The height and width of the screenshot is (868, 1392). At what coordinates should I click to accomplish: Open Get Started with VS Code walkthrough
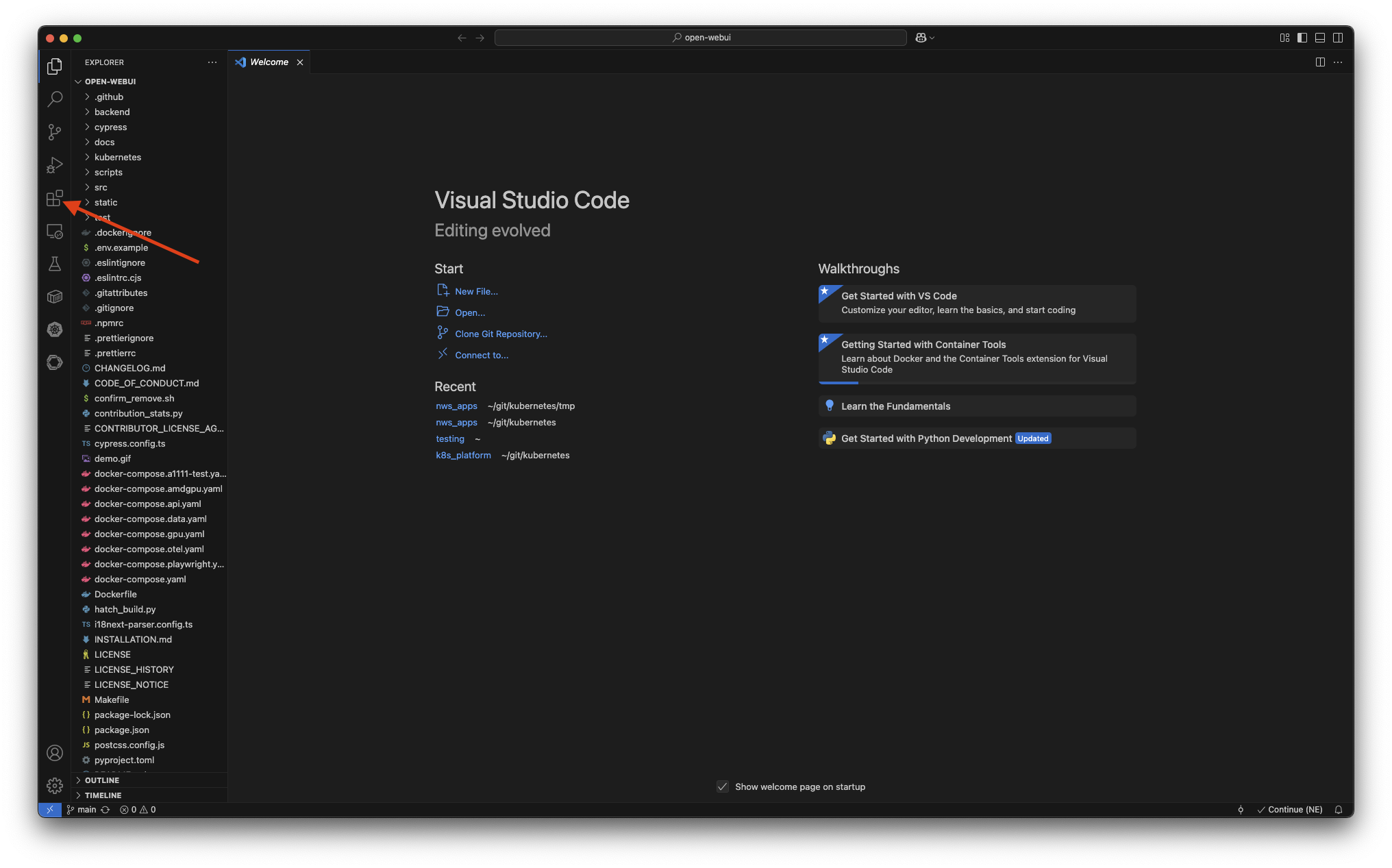pos(977,303)
